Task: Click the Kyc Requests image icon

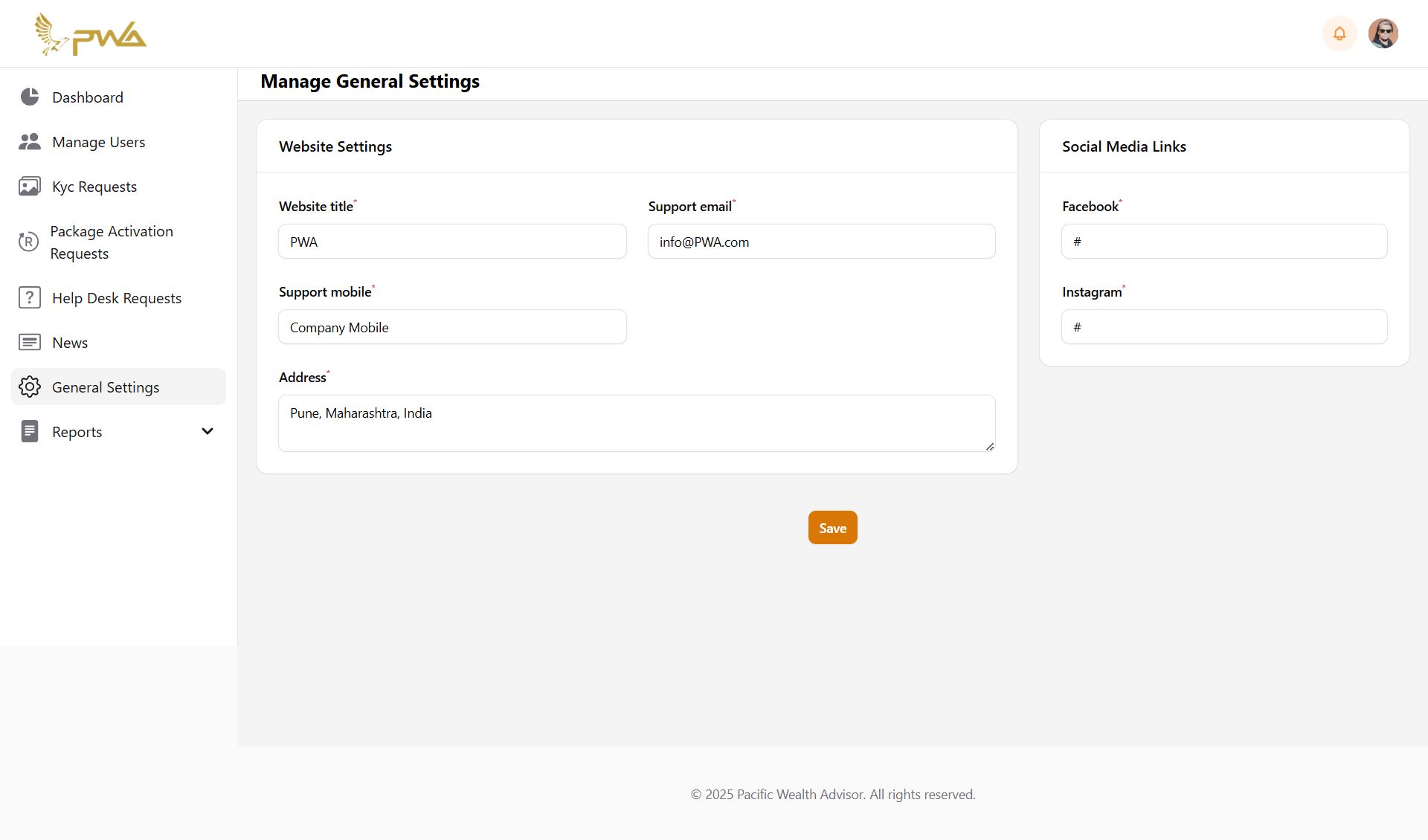Action: [x=30, y=186]
